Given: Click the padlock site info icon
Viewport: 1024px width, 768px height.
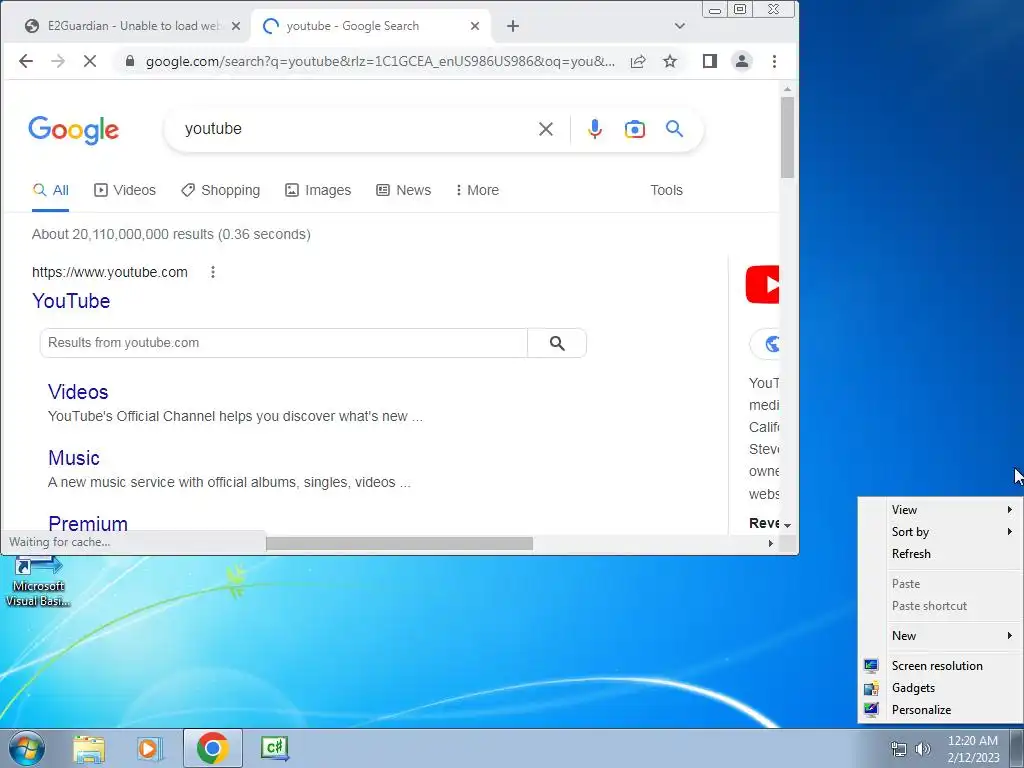Looking at the screenshot, I should pyautogui.click(x=130, y=61).
